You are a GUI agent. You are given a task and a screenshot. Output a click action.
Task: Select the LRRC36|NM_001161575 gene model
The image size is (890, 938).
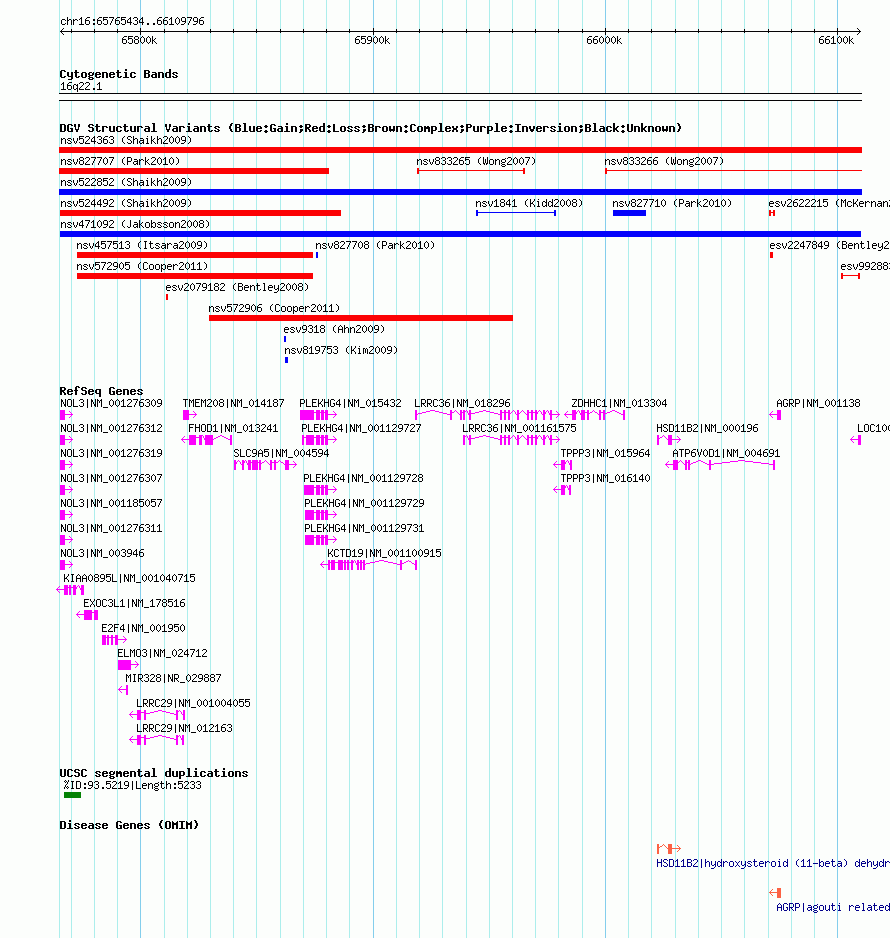pyautogui.click(x=511, y=440)
